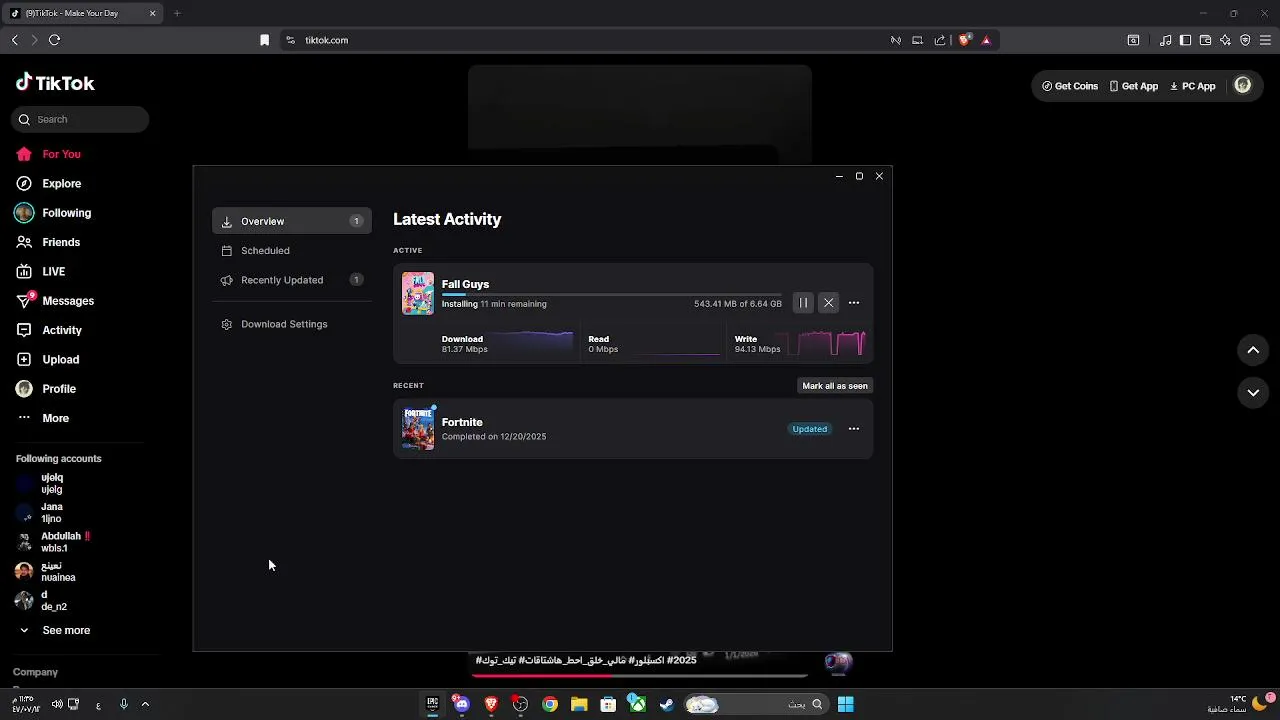Click the Fall Guys game thumbnail

pyautogui.click(x=418, y=293)
